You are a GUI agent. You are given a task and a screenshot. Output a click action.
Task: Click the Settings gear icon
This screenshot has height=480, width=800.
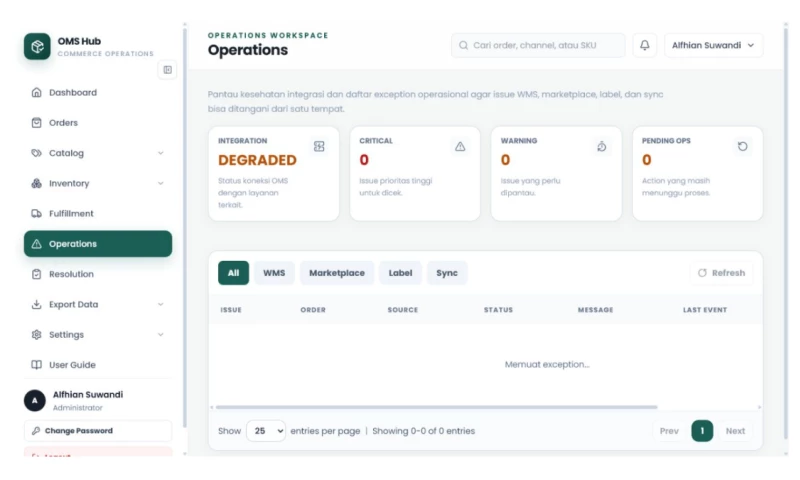pos(36,335)
